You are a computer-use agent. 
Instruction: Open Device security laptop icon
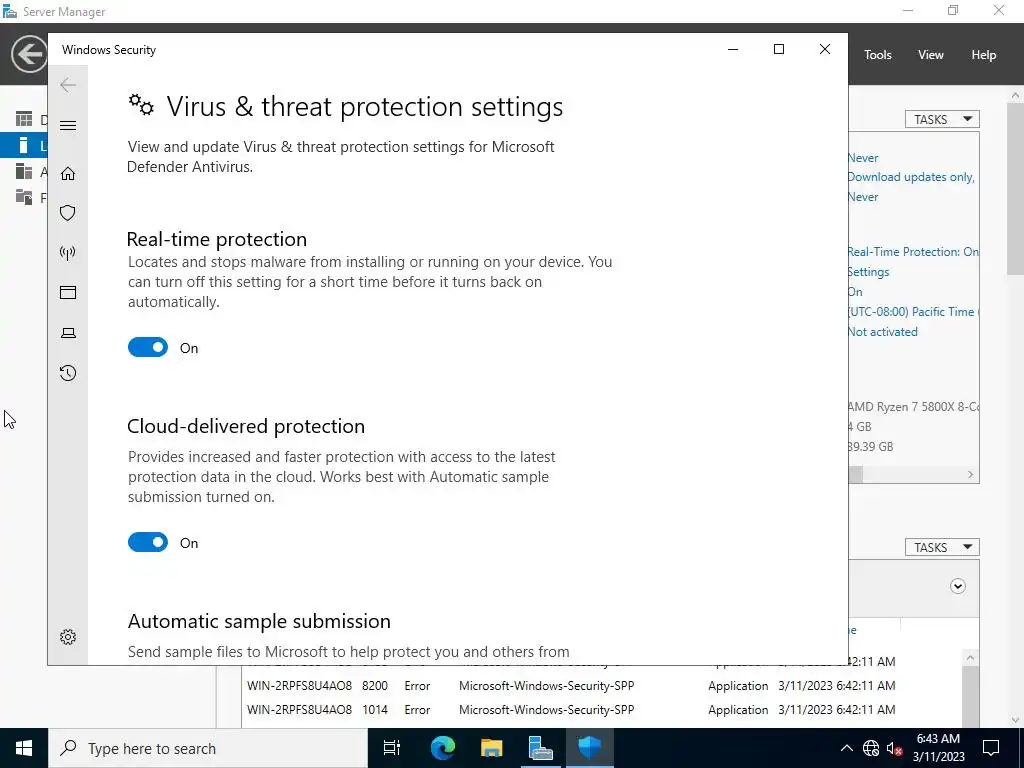(x=68, y=333)
